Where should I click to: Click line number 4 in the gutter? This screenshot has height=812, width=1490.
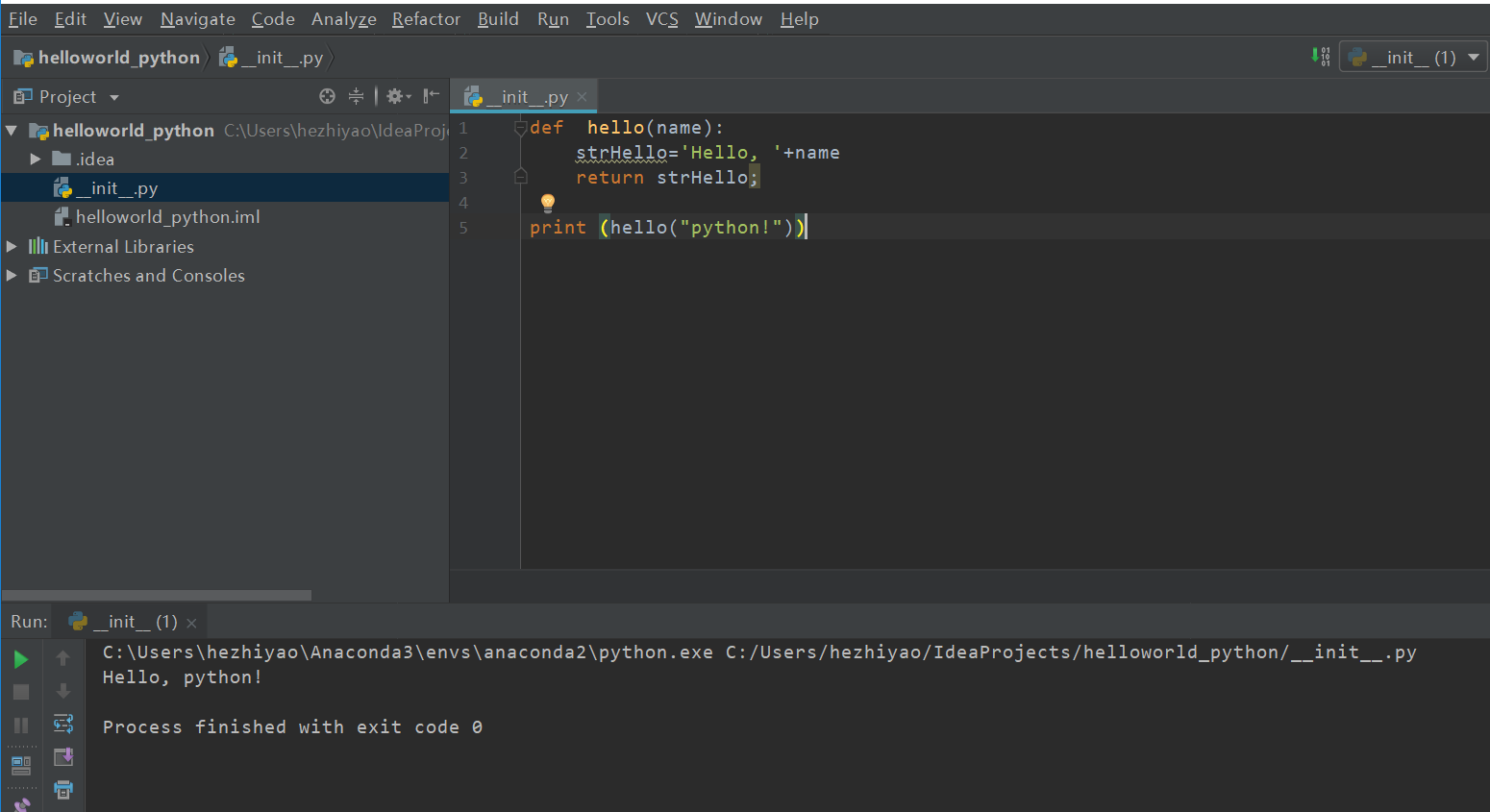[463, 203]
